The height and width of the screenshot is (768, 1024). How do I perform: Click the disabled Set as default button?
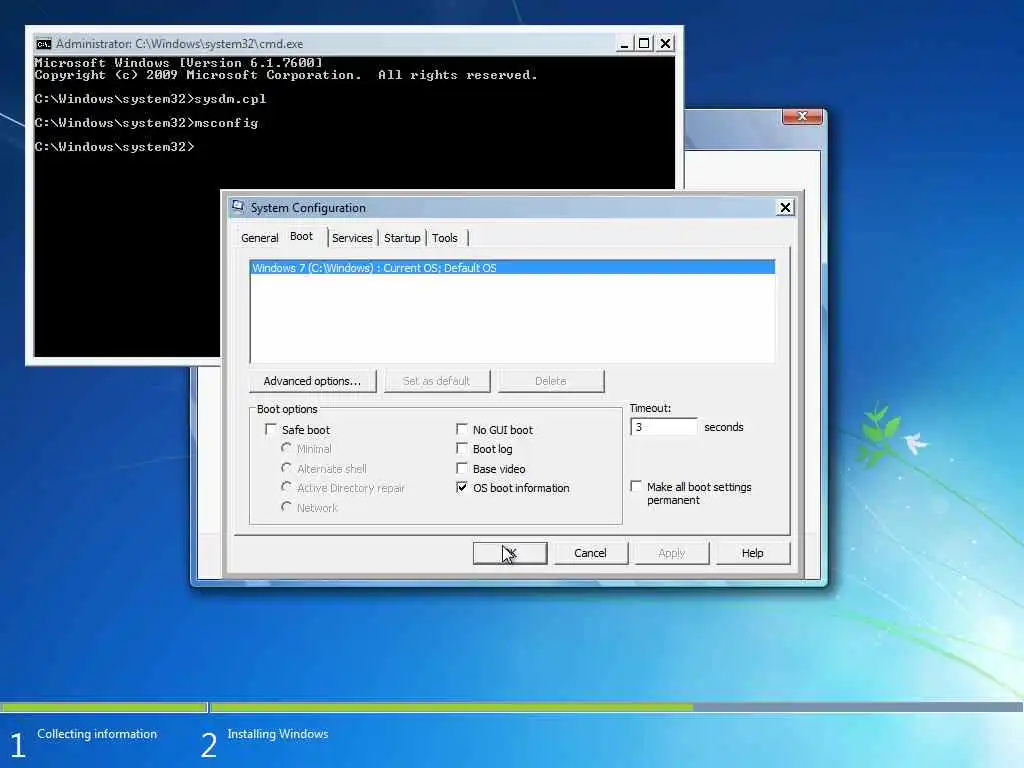point(436,381)
